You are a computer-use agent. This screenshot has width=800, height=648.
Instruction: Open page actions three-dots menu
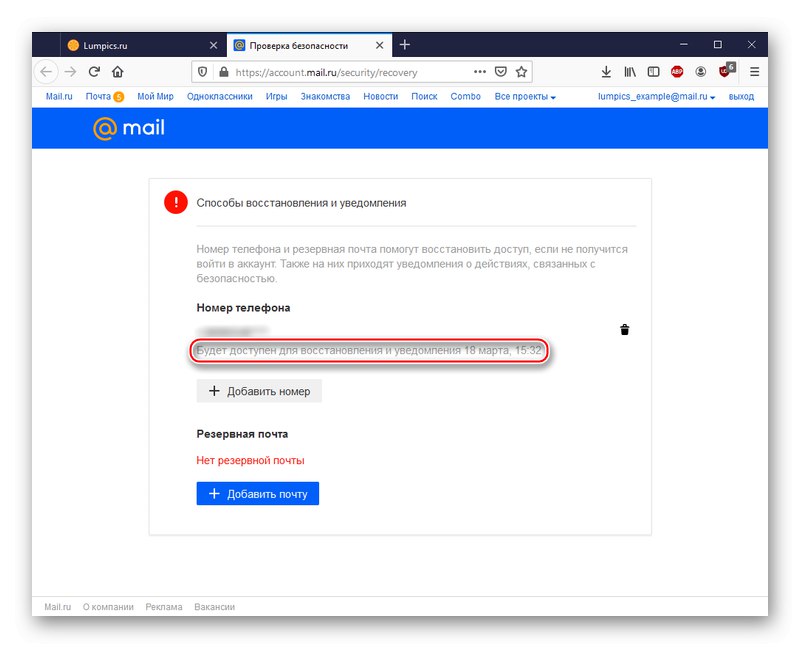click(x=480, y=72)
